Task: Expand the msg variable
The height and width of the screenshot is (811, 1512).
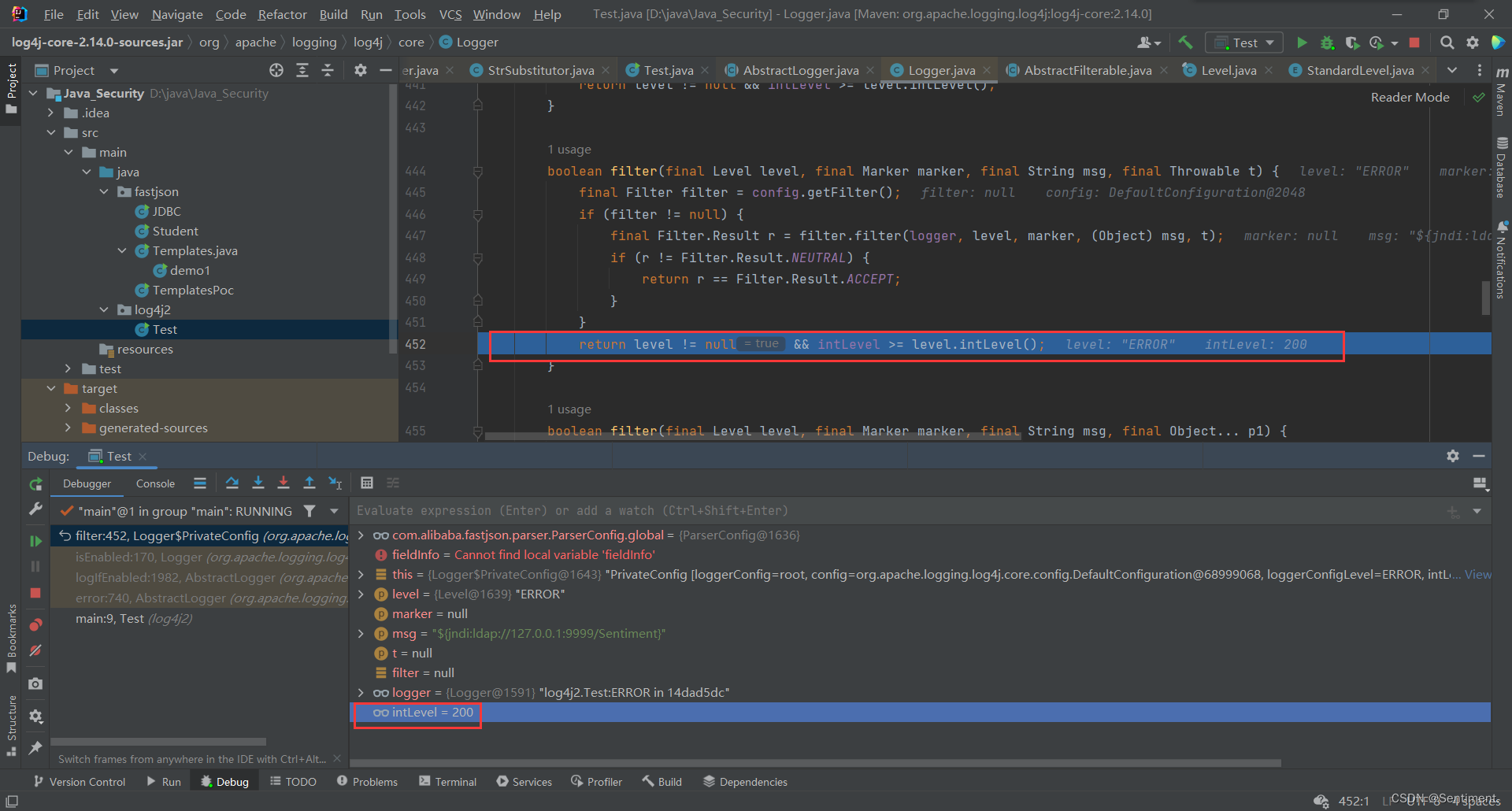Action: [x=361, y=633]
